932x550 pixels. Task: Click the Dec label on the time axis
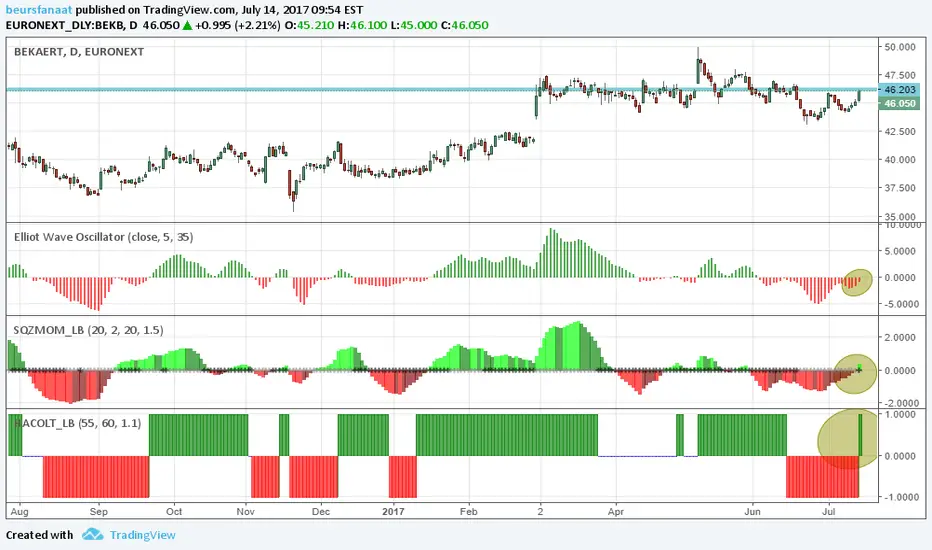[x=321, y=511]
